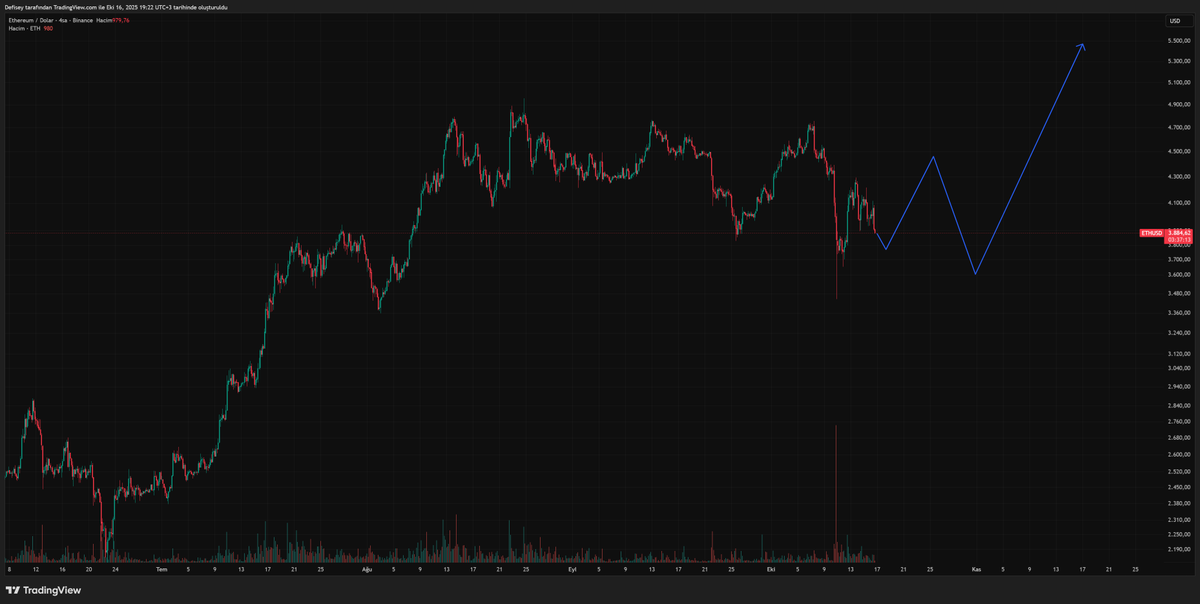Click the 4.700,00 price axis label
Image resolution: width=1200 pixels, height=604 pixels.
coord(1178,128)
